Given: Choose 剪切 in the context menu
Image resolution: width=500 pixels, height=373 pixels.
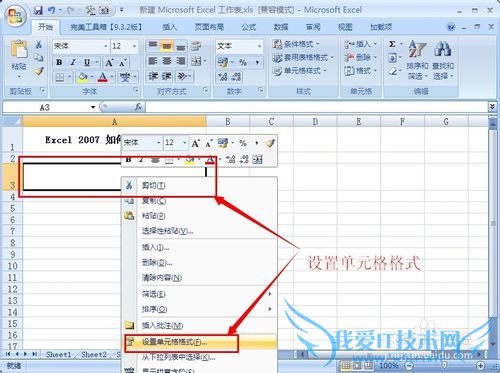Looking at the screenshot, I should [x=200, y=185].
